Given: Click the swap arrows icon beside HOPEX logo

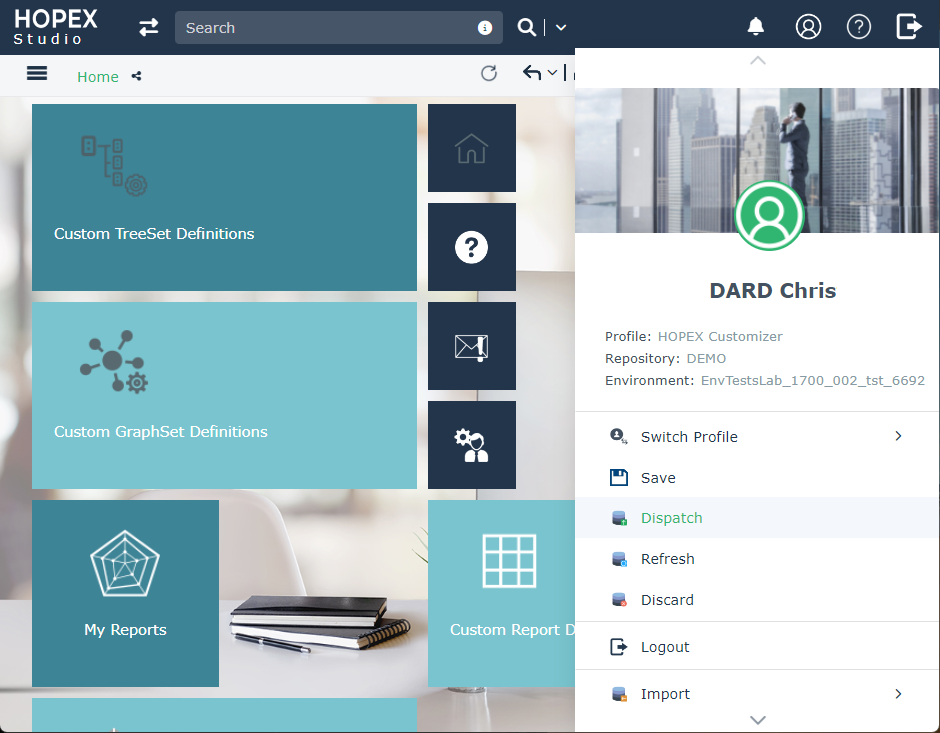Looking at the screenshot, I should pos(149,27).
